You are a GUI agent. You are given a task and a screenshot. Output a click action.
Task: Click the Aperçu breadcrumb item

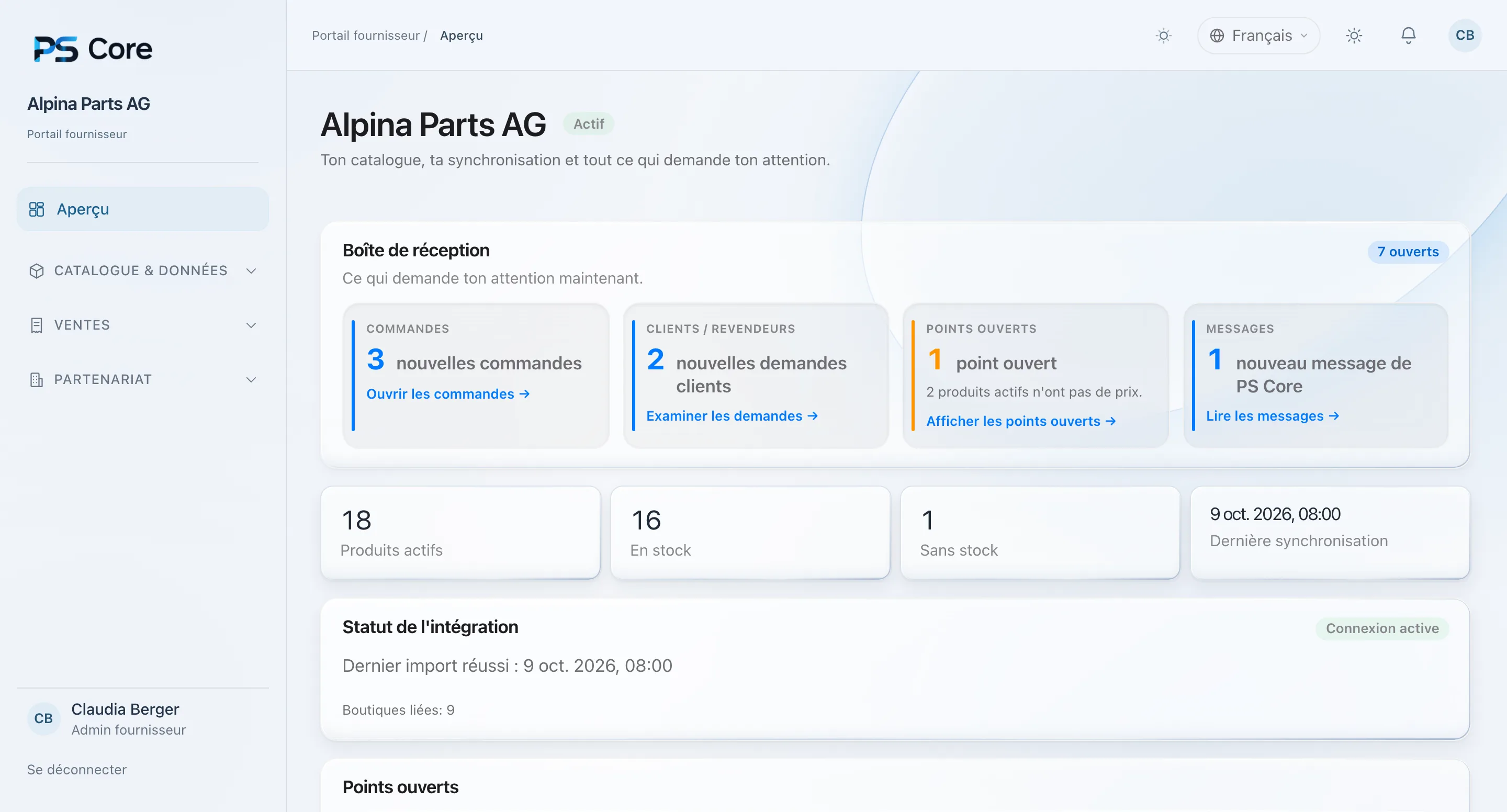[x=461, y=36]
